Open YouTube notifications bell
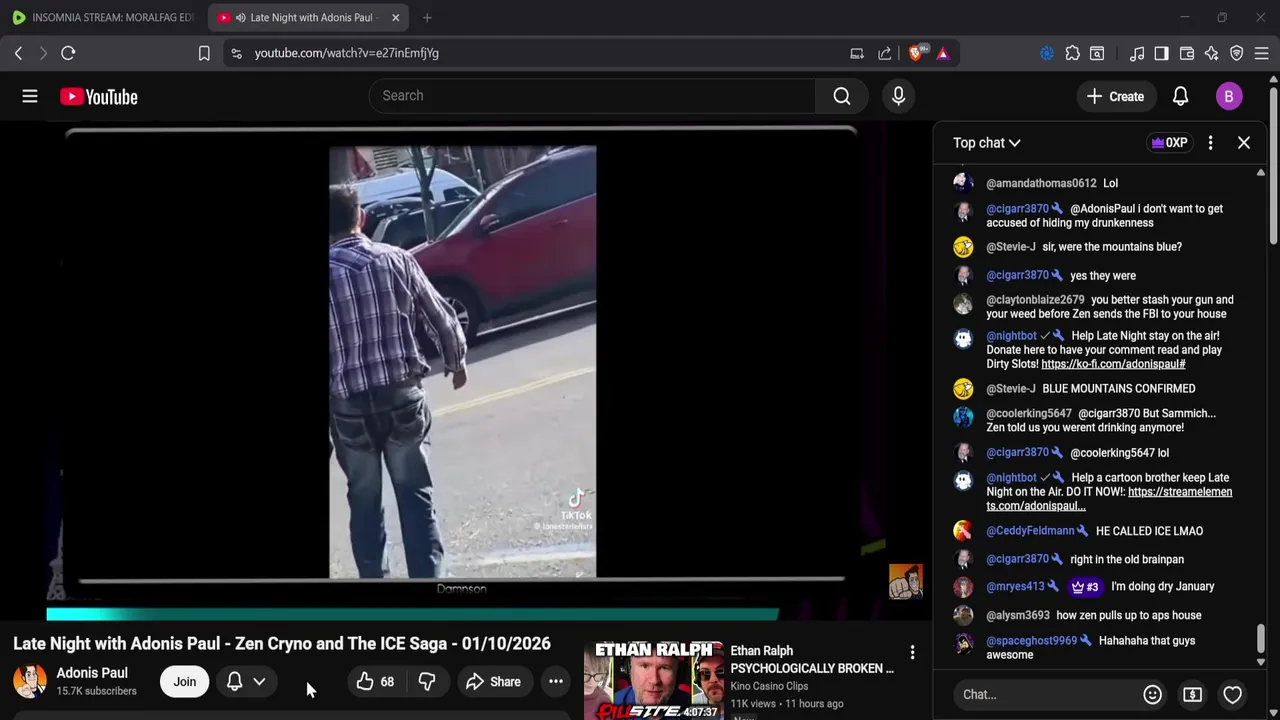Screen dimensions: 1280x720 [1180, 96]
